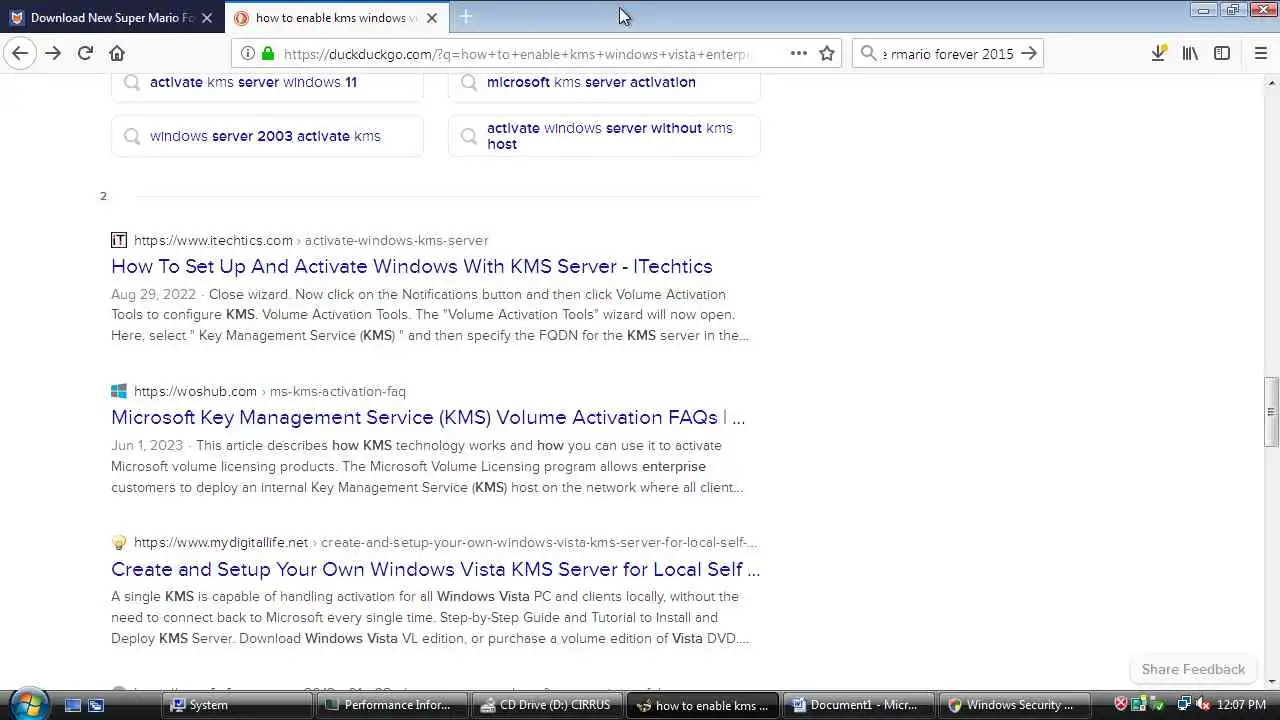Open Microsoft Key Management Service FAQs result

click(428, 417)
